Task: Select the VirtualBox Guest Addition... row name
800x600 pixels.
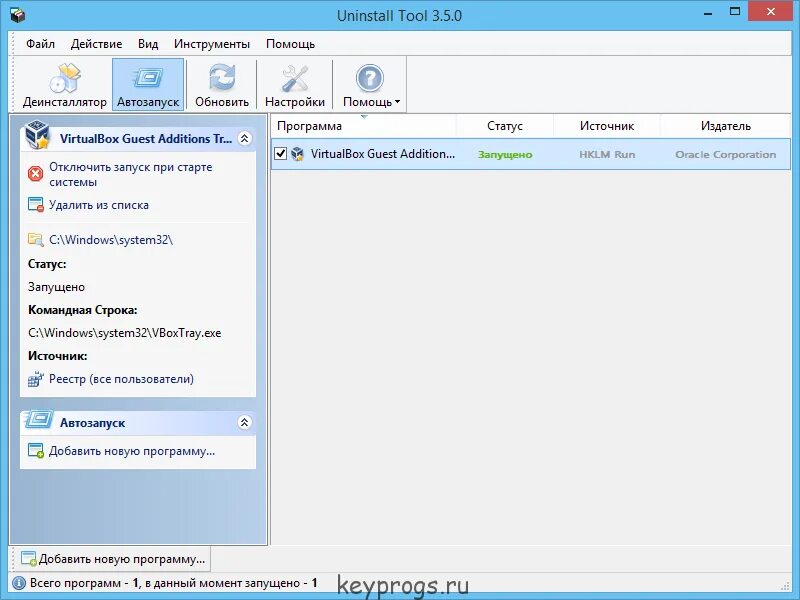Action: click(x=383, y=154)
